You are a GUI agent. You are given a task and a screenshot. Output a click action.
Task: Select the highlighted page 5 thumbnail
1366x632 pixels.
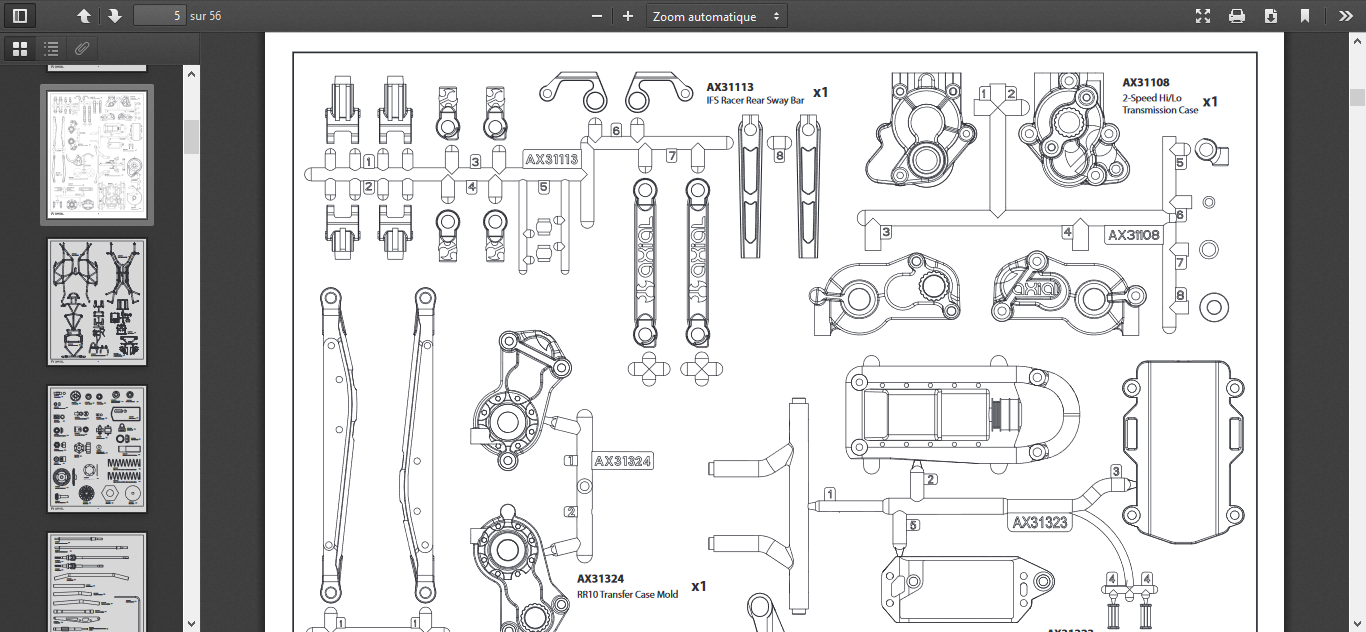tap(97, 155)
